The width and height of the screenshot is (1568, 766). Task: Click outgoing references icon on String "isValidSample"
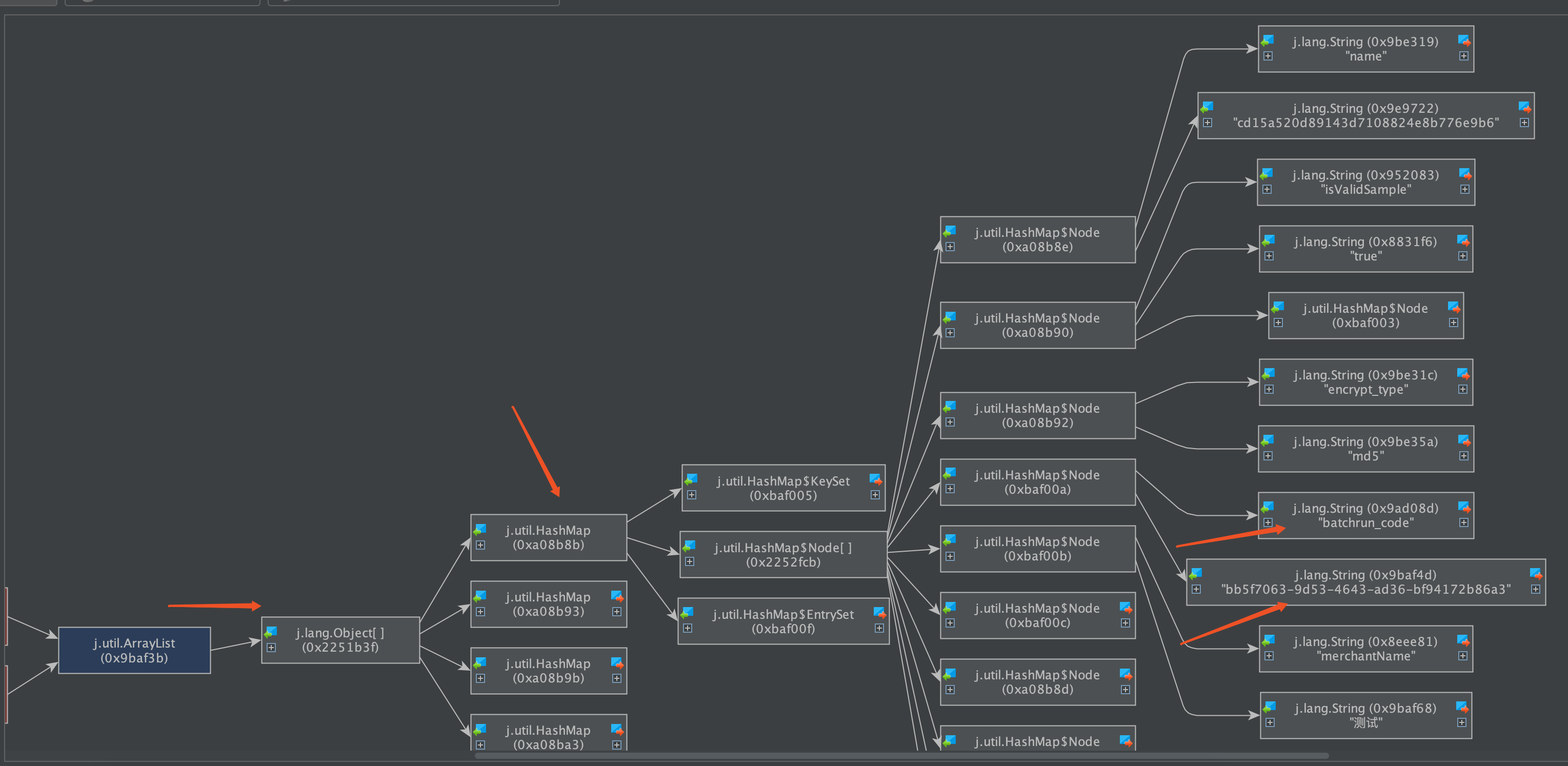tap(1465, 175)
